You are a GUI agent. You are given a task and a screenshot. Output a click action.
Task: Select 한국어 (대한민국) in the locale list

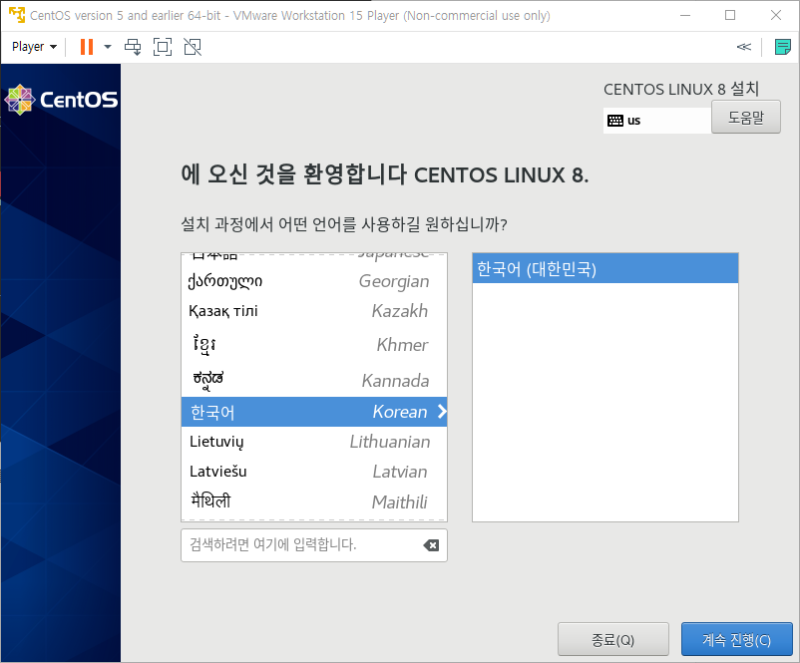604,268
